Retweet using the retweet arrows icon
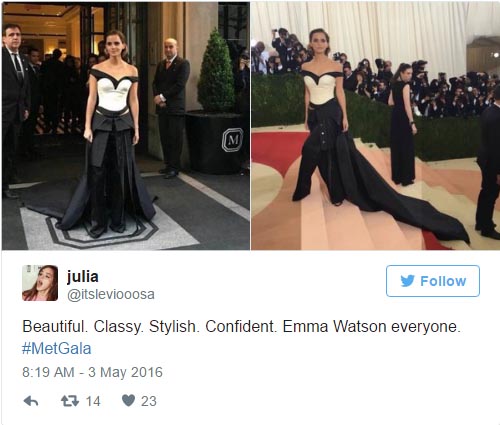500x425 pixels. pos(70,401)
